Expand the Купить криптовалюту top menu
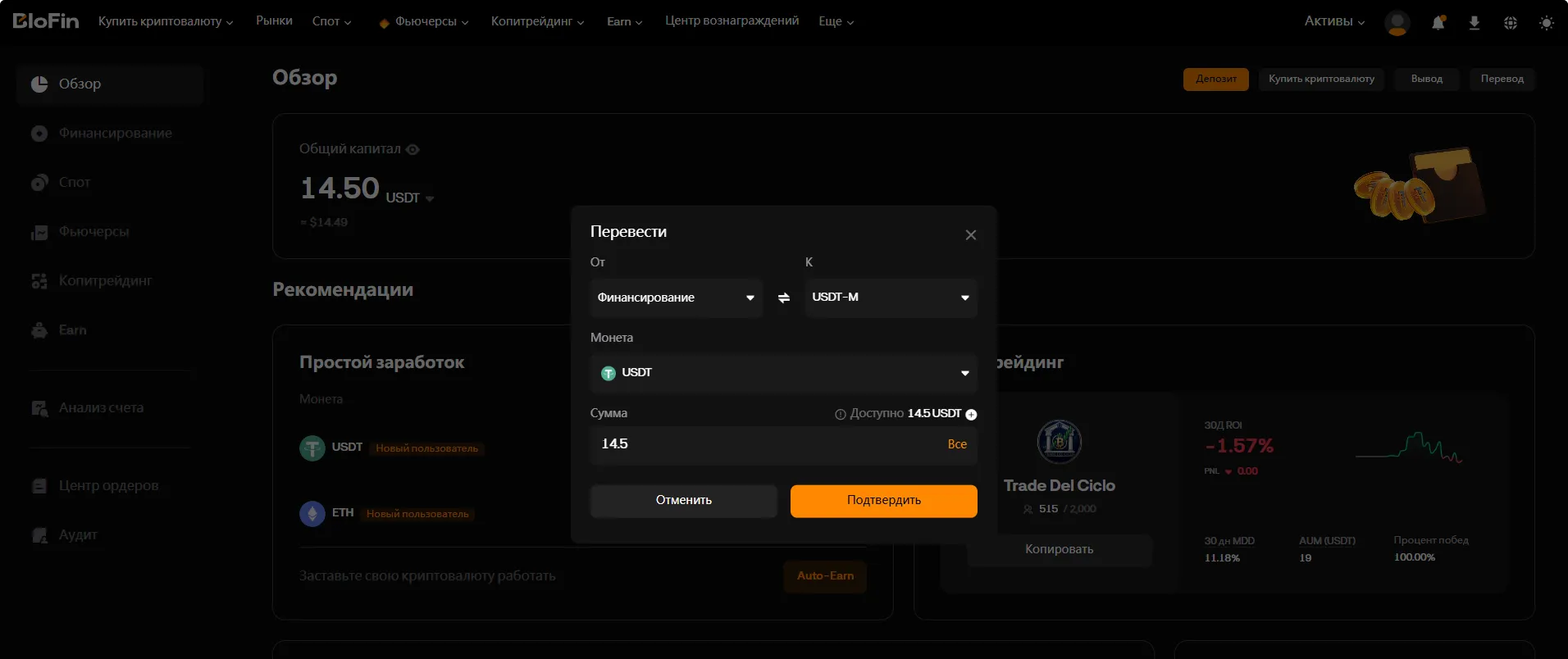Image resolution: width=1568 pixels, height=659 pixels. [x=166, y=21]
